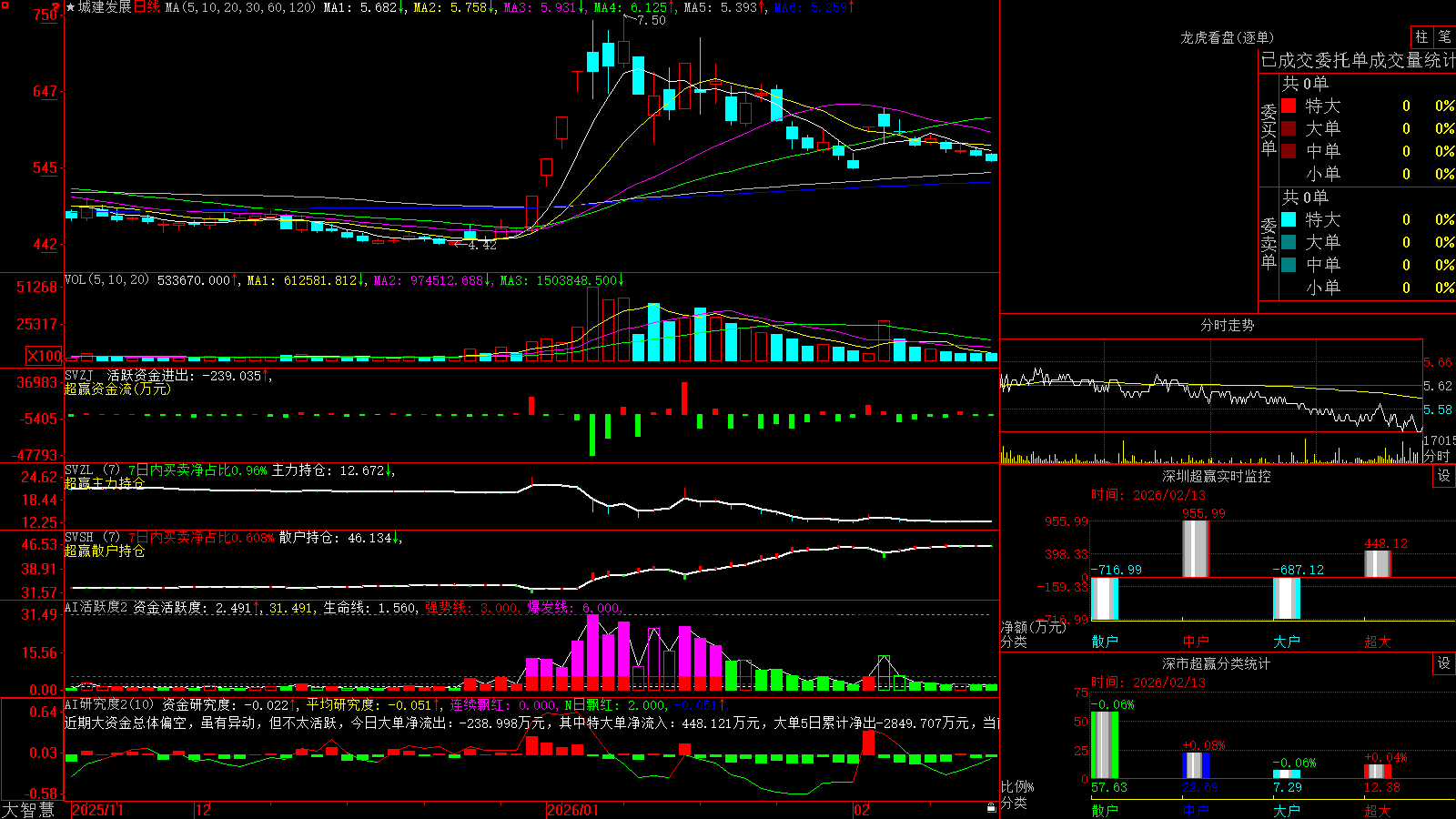The width and height of the screenshot is (1456, 819).
Task: Click the X100 volume multiplier box
Action: [x=44, y=357]
